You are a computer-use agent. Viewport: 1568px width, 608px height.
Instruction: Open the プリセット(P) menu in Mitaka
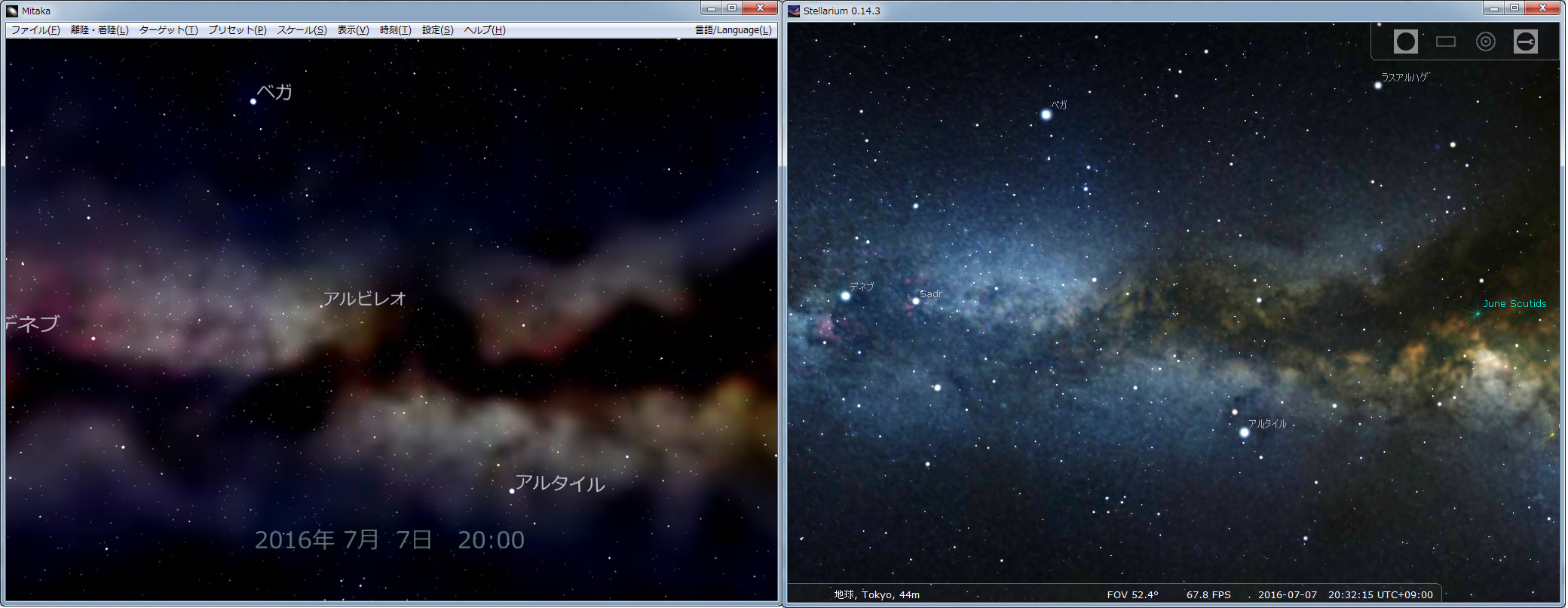pyautogui.click(x=237, y=30)
